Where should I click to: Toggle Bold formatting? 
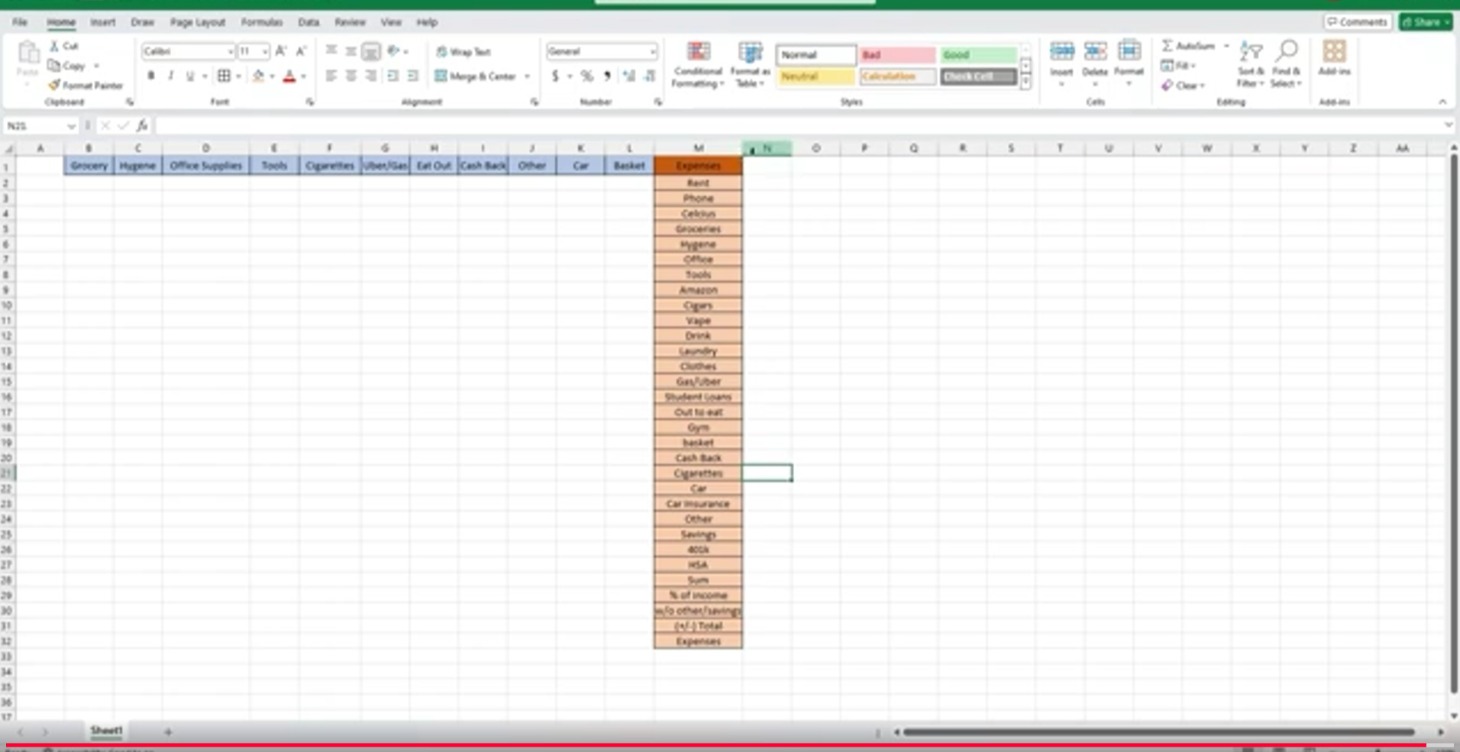pyautogui.click(x=151, y=76)
